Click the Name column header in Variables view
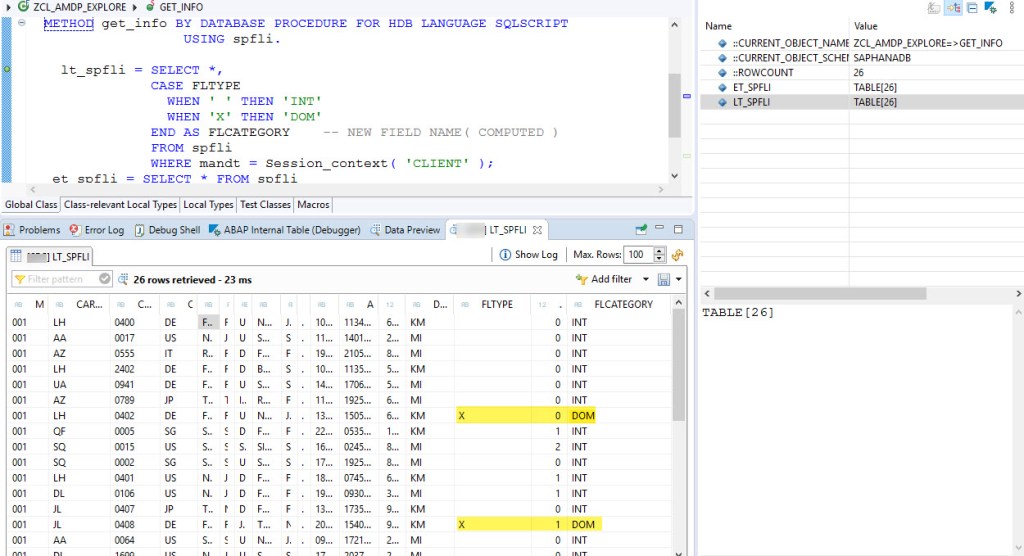This screenshot has width=1024, height=556. coord(775,26)
